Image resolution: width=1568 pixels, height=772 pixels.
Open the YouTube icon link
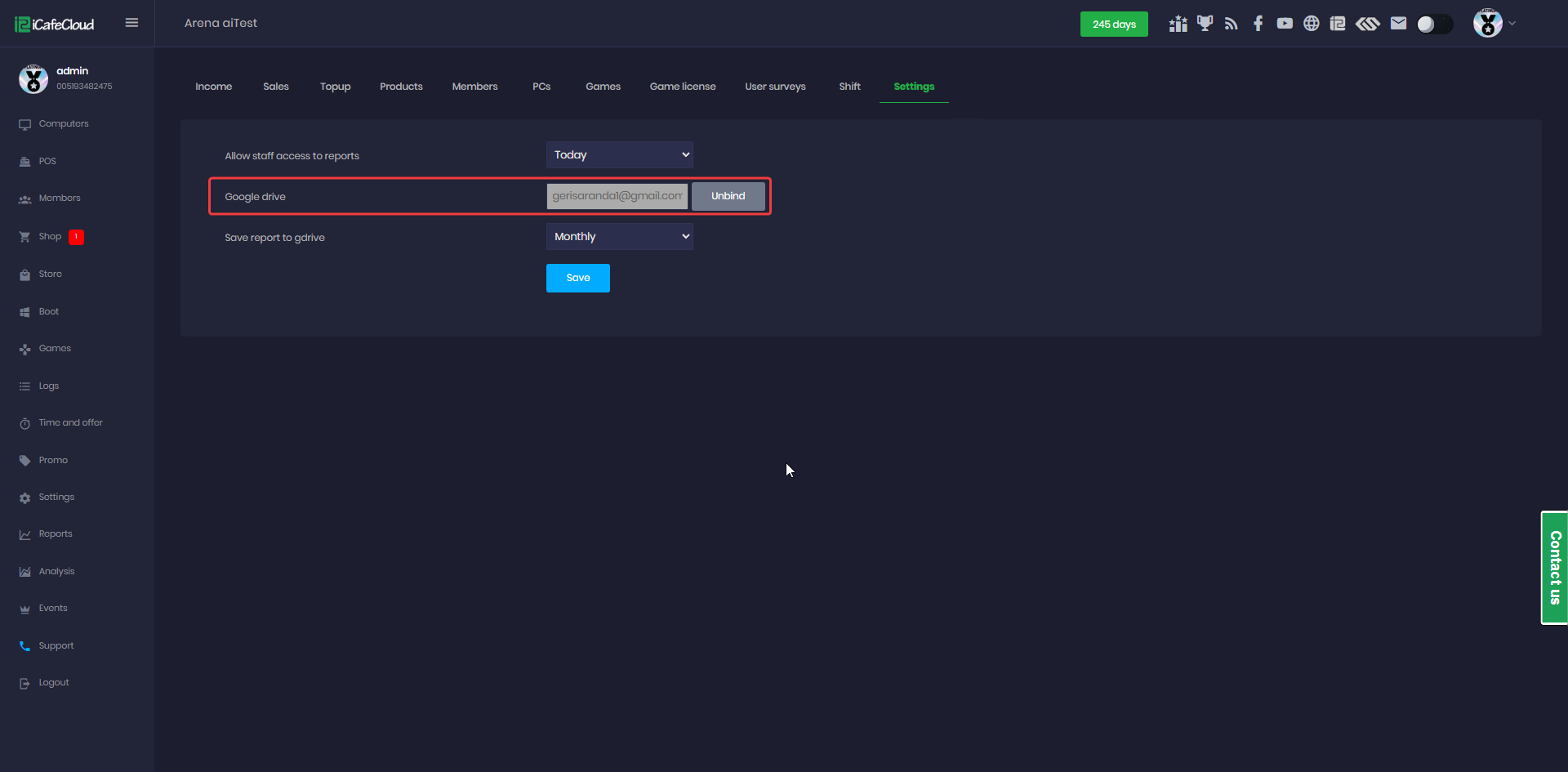pyautogui.click(x=1285, y=24)
